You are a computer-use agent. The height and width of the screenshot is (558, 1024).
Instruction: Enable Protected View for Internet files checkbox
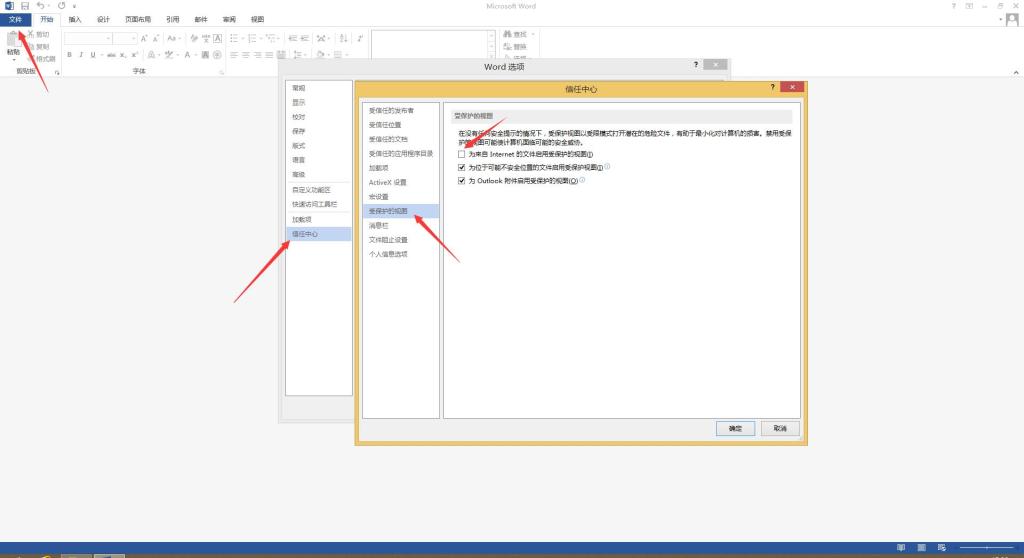(x=461, y=154)
